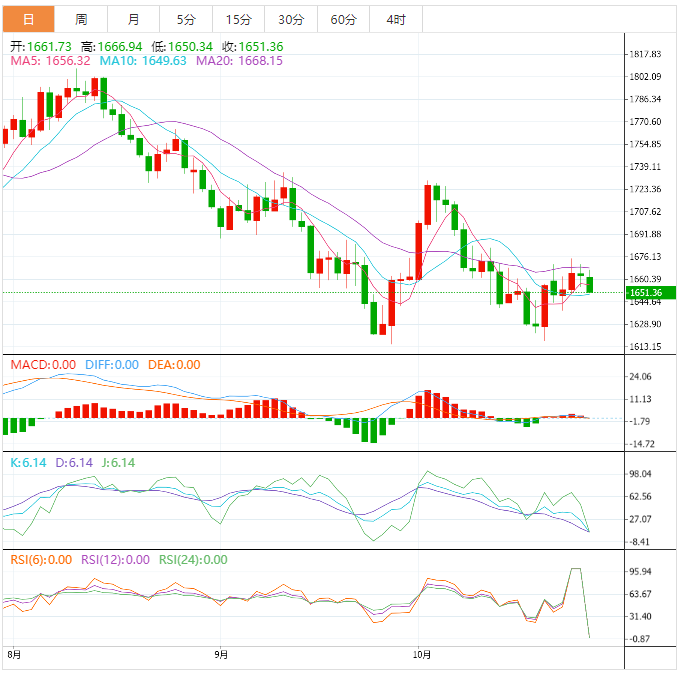The image size is (683, 675).
Task: Select the 60分 timeframe tab
Action: point(343,20)
